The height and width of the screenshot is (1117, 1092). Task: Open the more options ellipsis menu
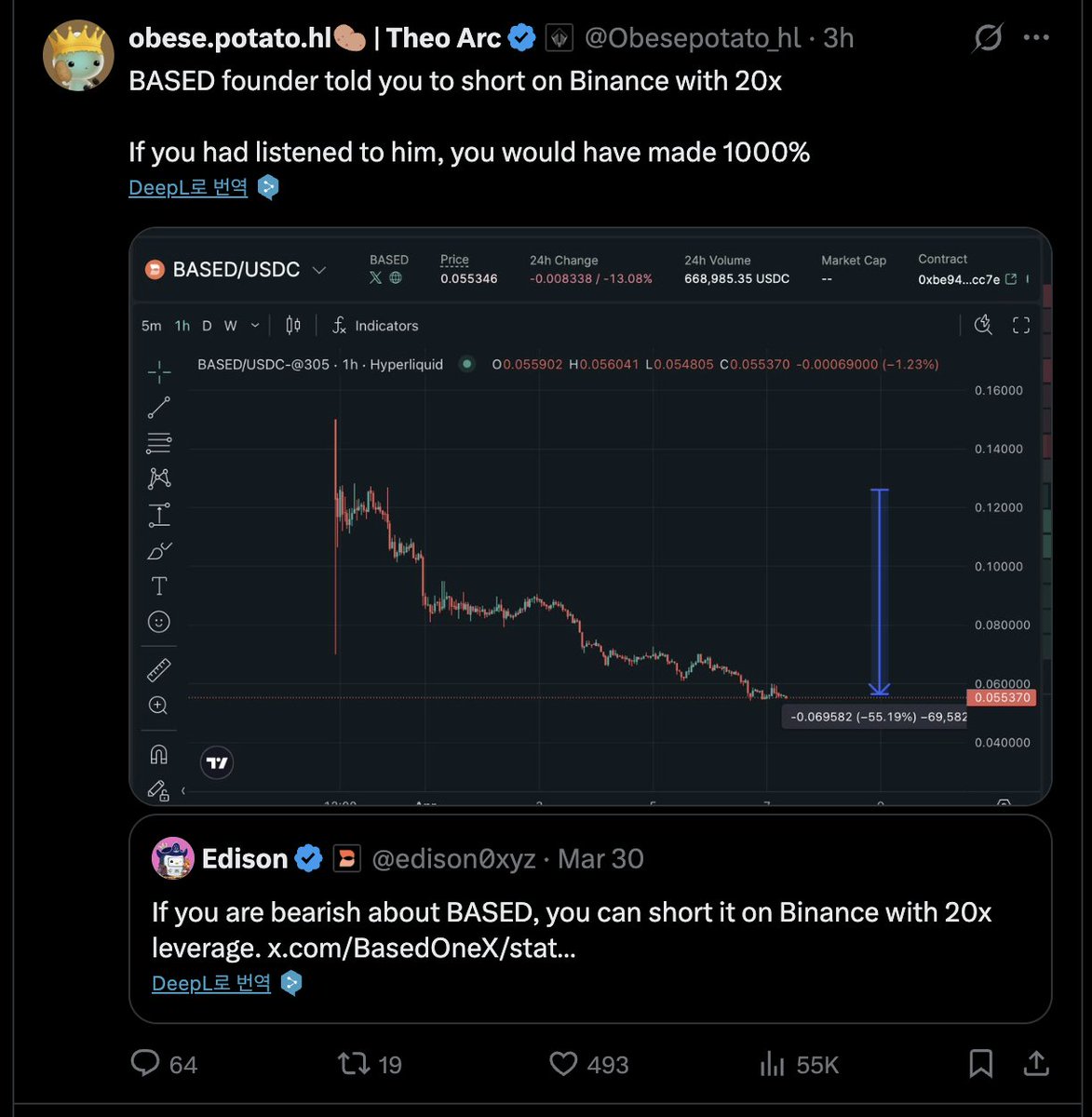point(1036,38)
